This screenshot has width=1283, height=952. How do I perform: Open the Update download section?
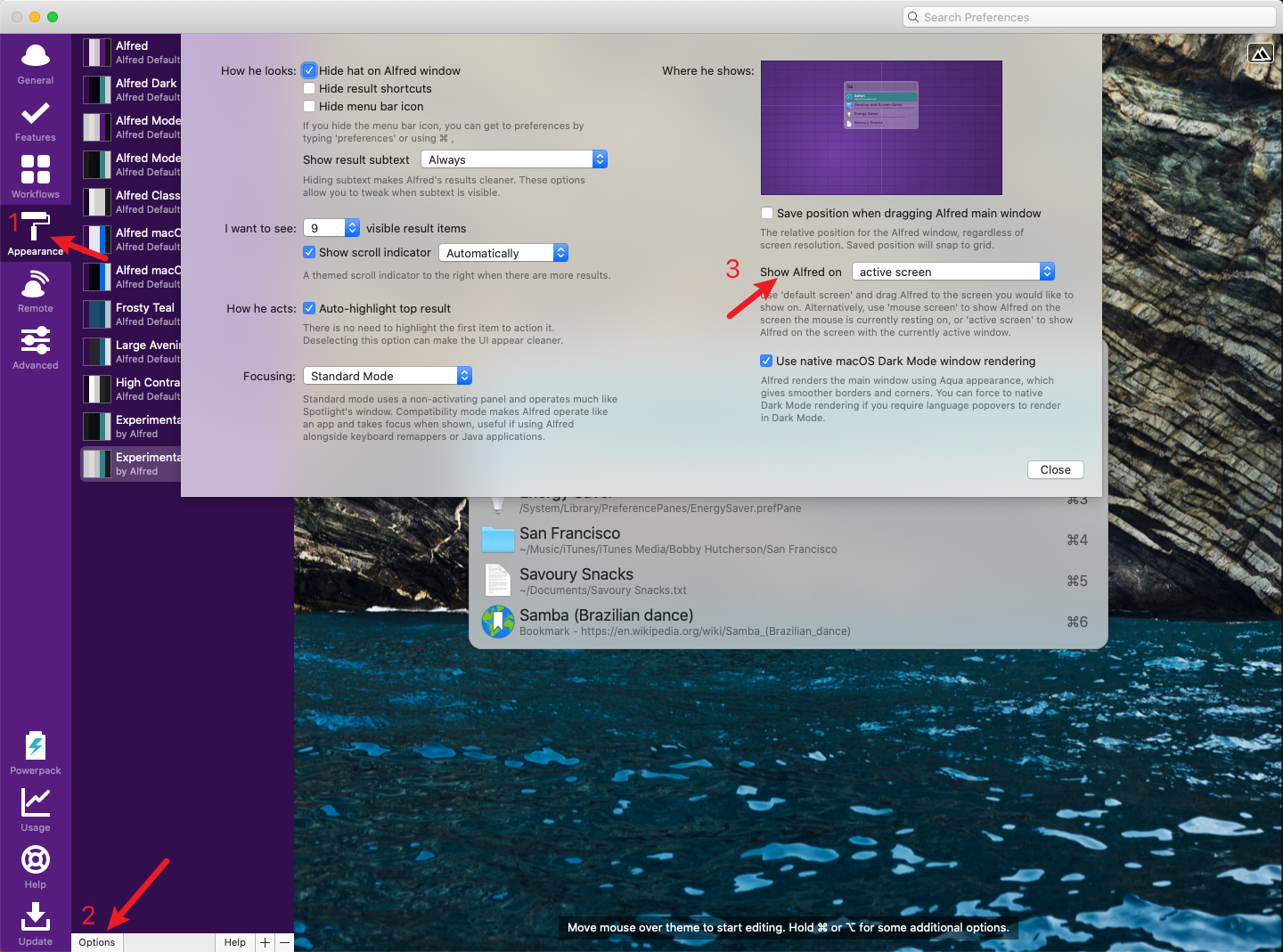tap(36, 924)
